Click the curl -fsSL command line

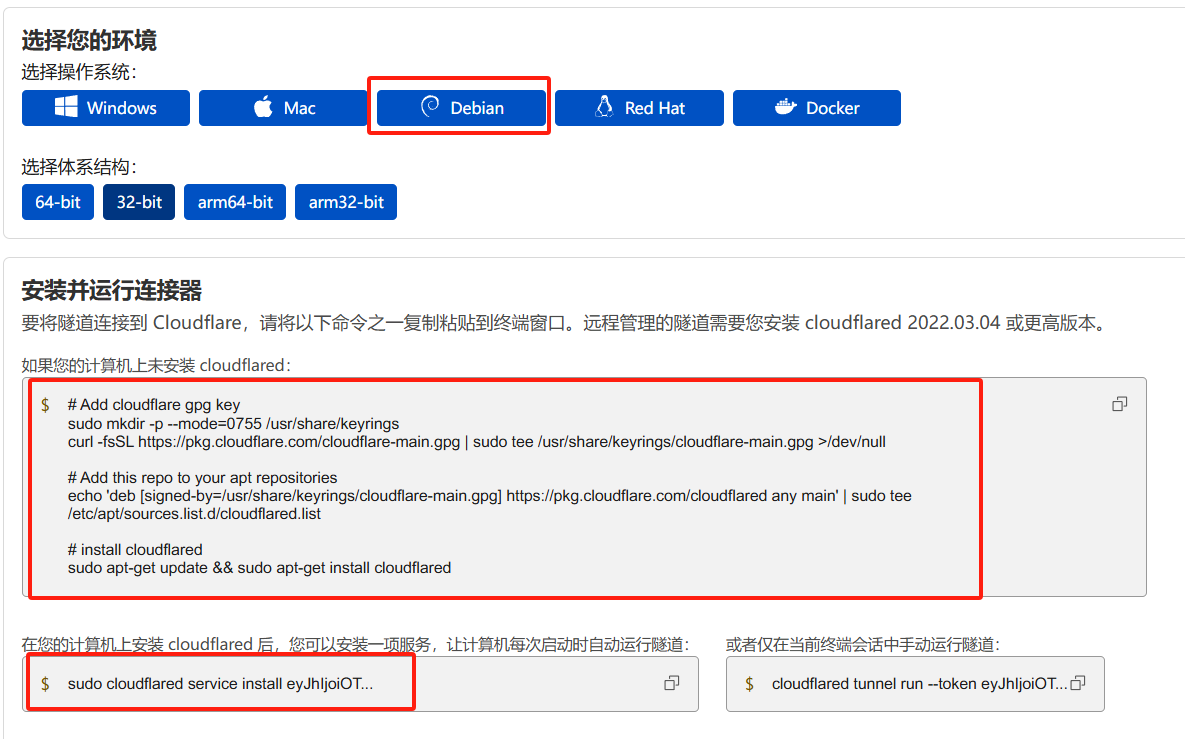(x=476, y=441)
